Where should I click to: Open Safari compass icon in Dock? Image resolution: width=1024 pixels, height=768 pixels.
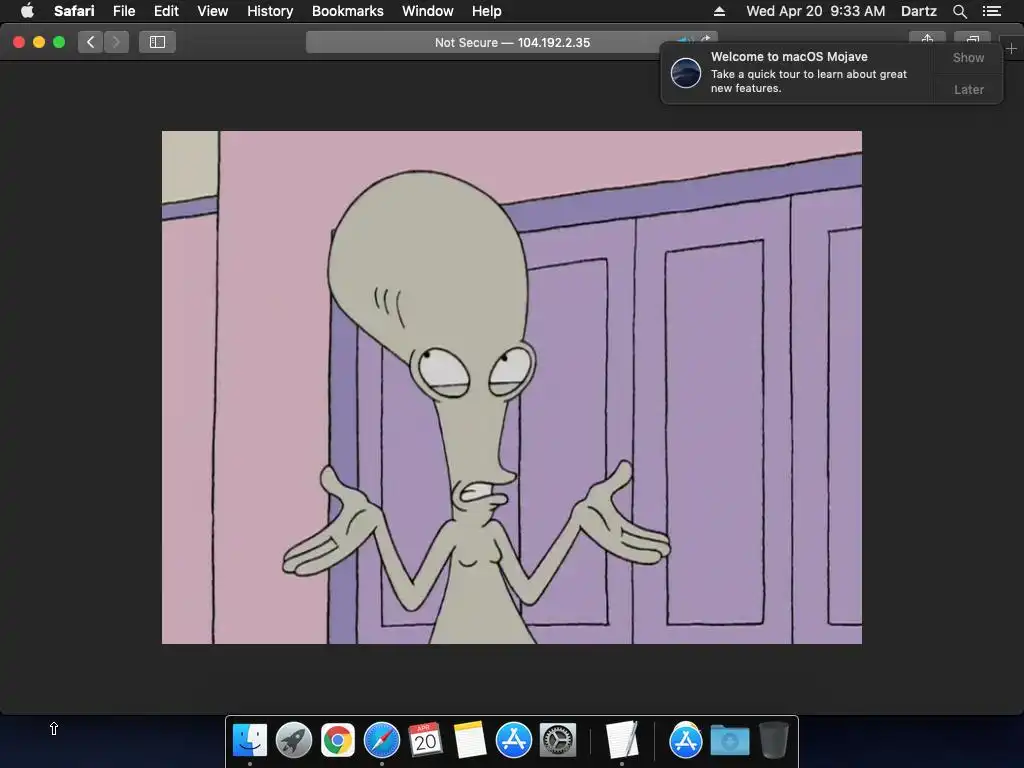381,741
